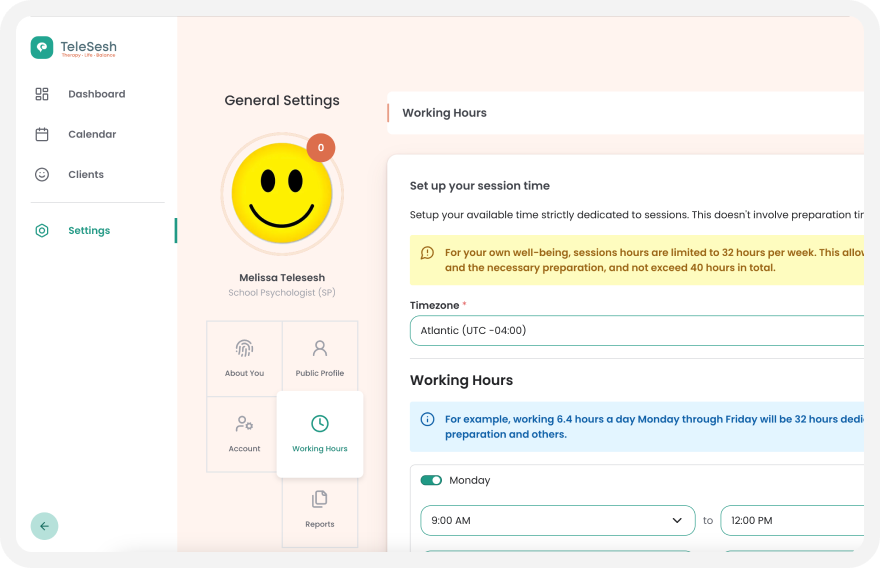Click the Settings hexagon icon

pos(42,231)
